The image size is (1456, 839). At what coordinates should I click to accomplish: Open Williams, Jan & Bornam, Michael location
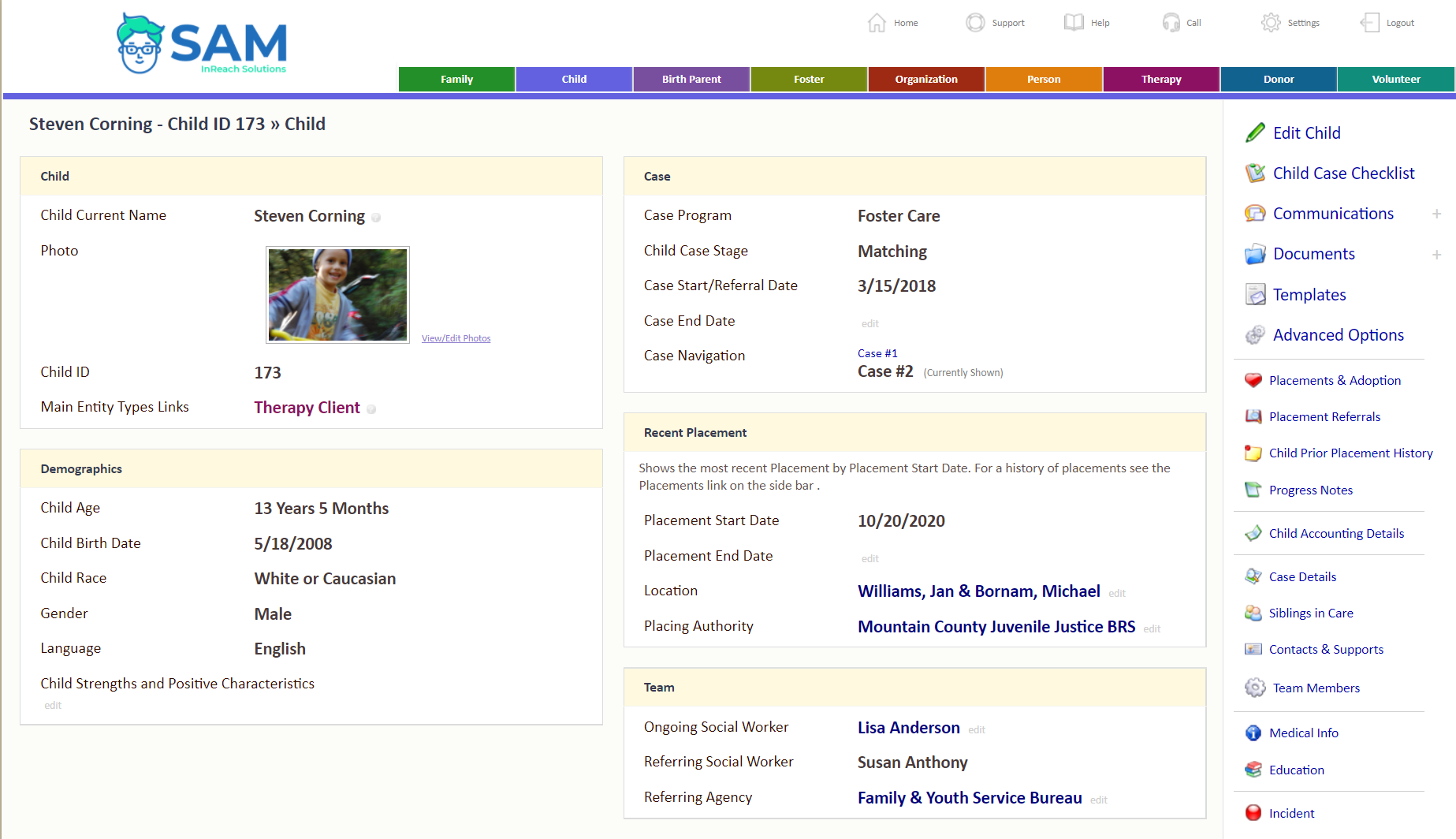click(978, 591)
